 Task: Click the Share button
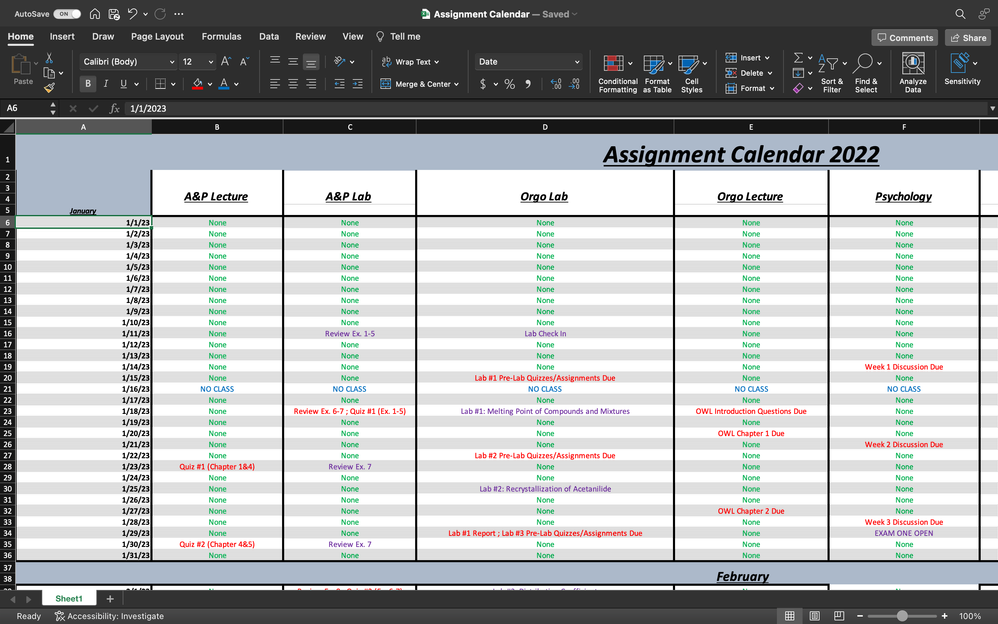(967, 38)
